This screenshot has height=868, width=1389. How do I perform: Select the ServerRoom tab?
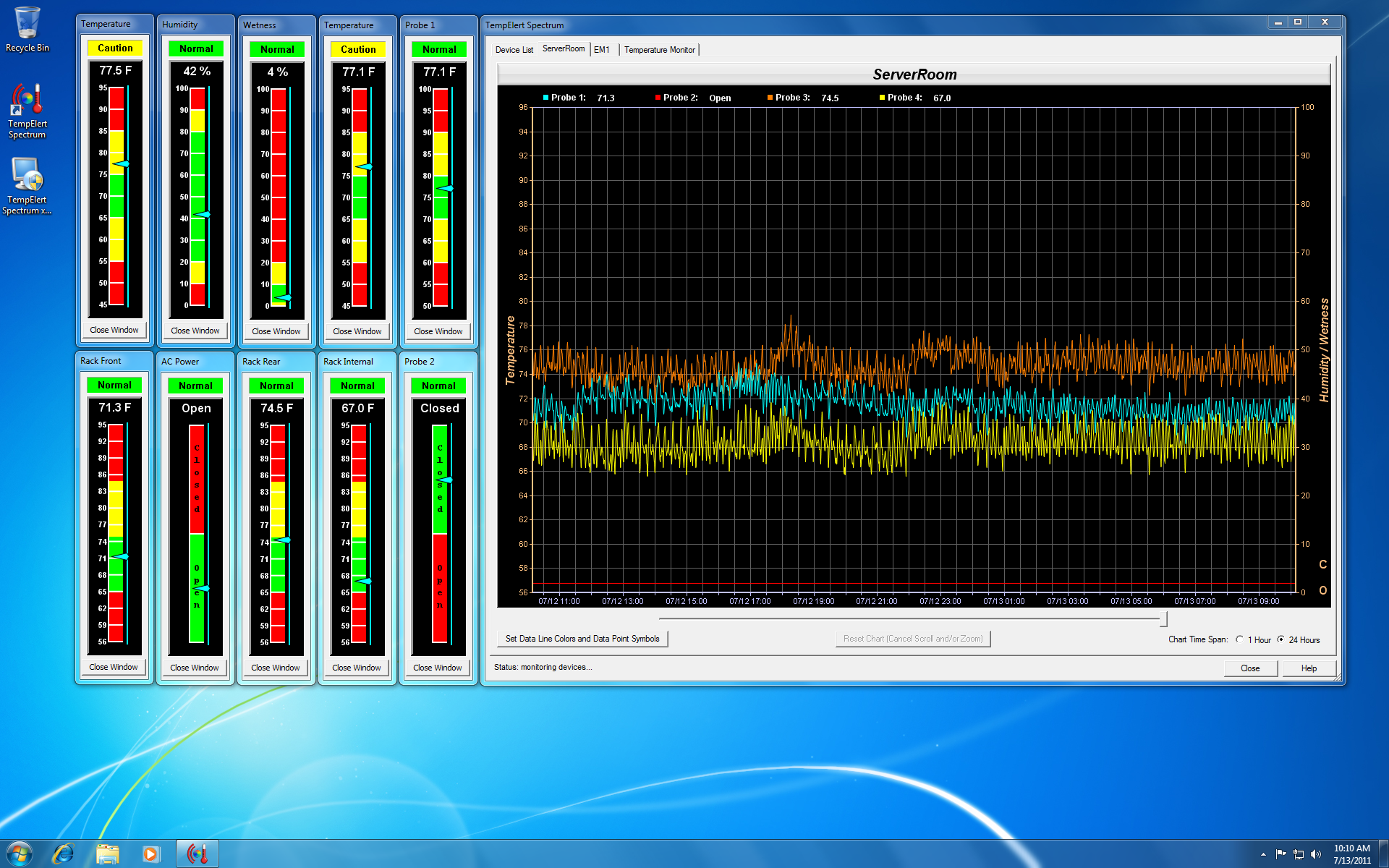[x=564, y=48]
